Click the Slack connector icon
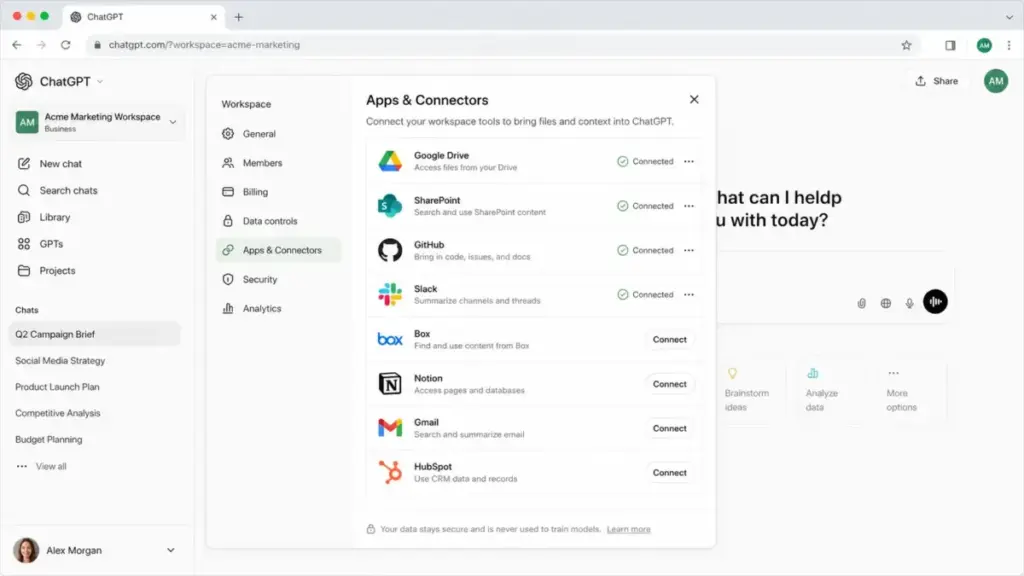1024x576 pixels. point(391,295)
